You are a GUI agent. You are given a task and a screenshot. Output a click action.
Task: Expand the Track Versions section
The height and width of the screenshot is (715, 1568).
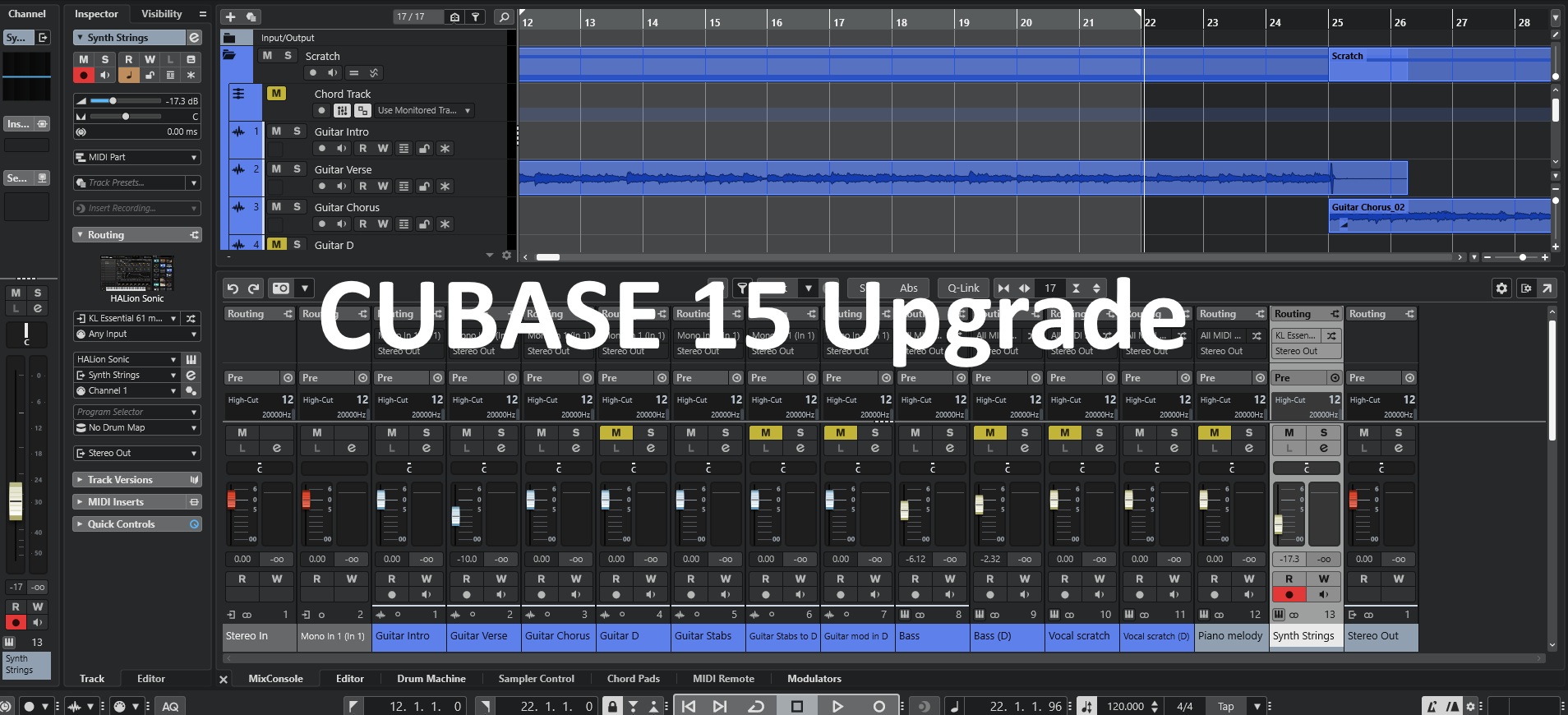tap(137, 480)
